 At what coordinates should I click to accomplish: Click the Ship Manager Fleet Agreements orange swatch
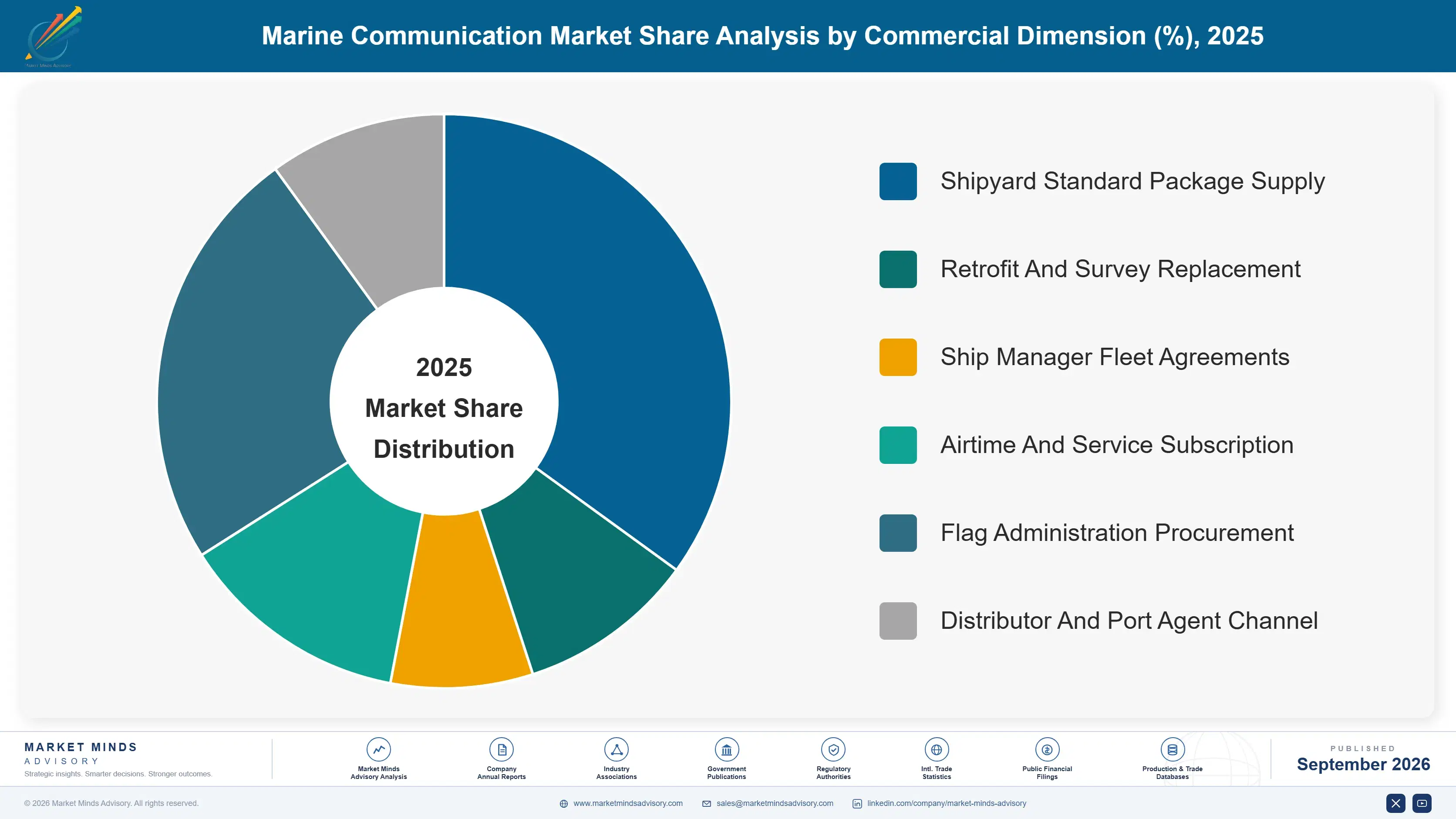coord(897,357)
